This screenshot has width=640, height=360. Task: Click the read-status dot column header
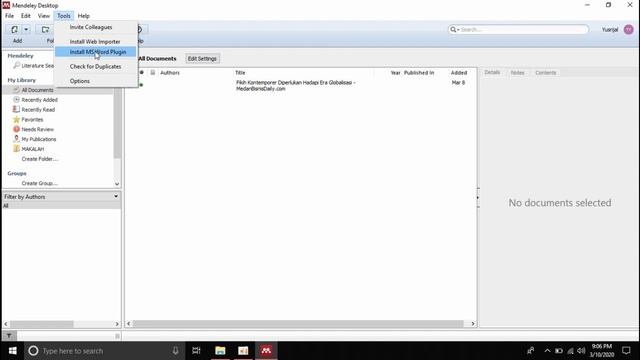tap(142, 73)
